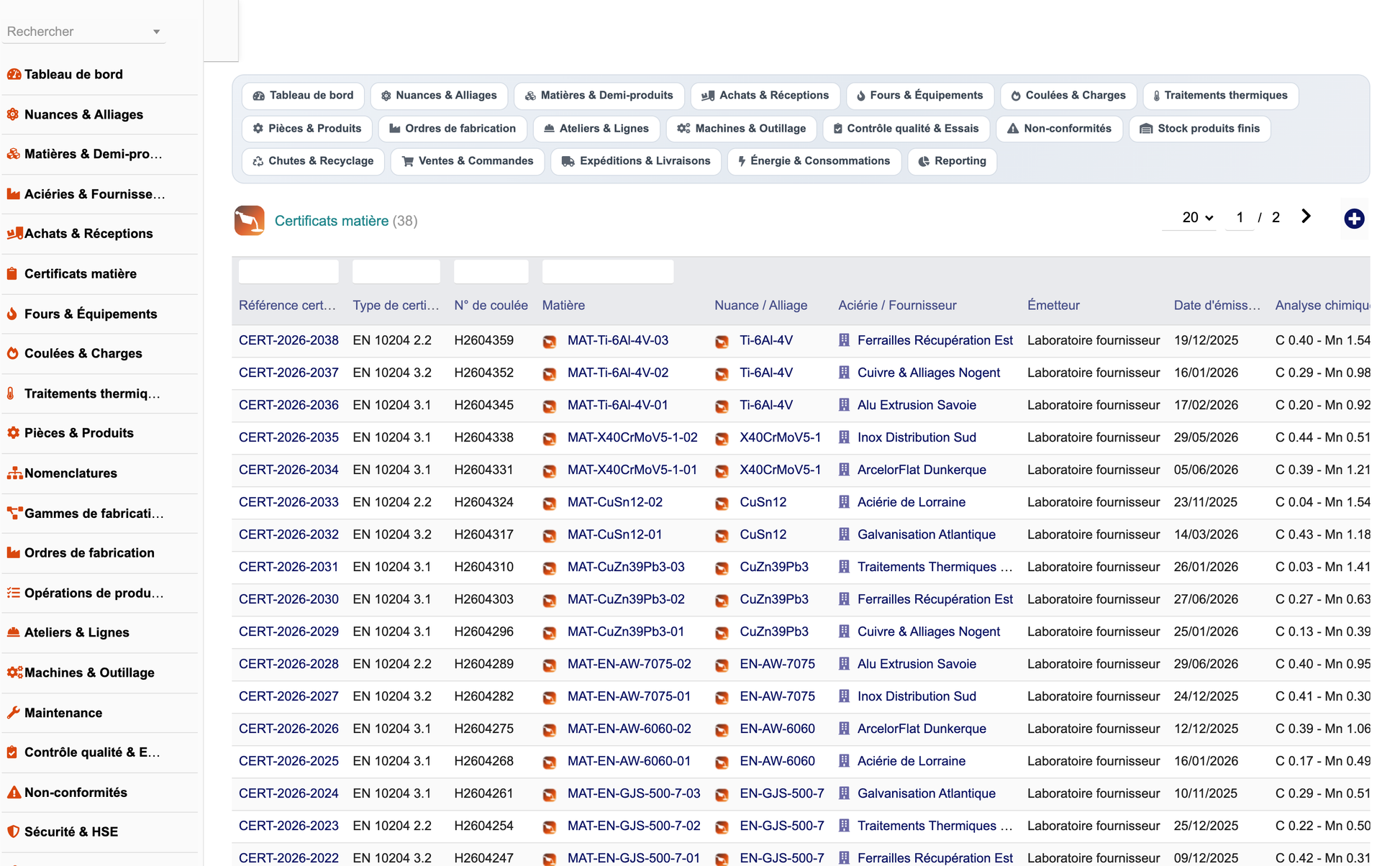This screenshot has height=866, width=1400.
Task: Open Stock produits finis top tab
Action: [x=1200, y=129]
